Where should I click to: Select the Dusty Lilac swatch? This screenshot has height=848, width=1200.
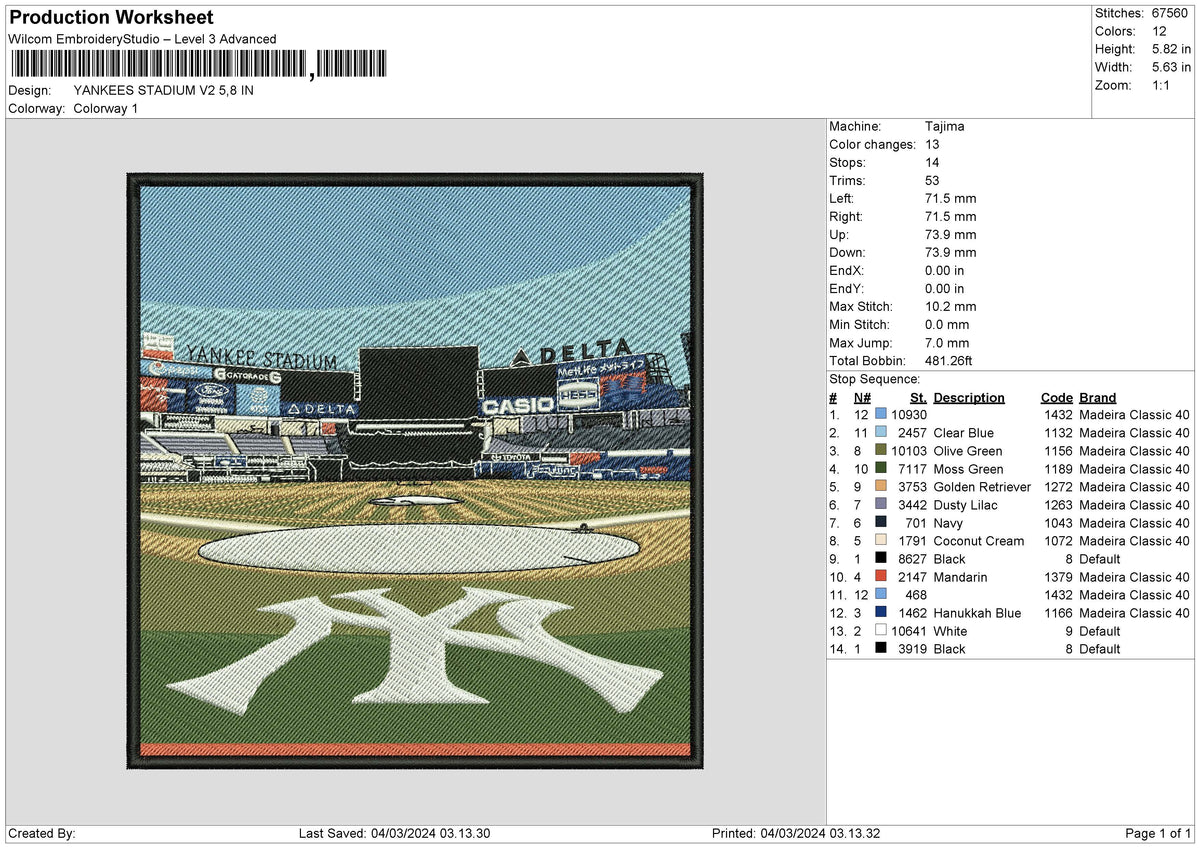[x=880, y=505]
